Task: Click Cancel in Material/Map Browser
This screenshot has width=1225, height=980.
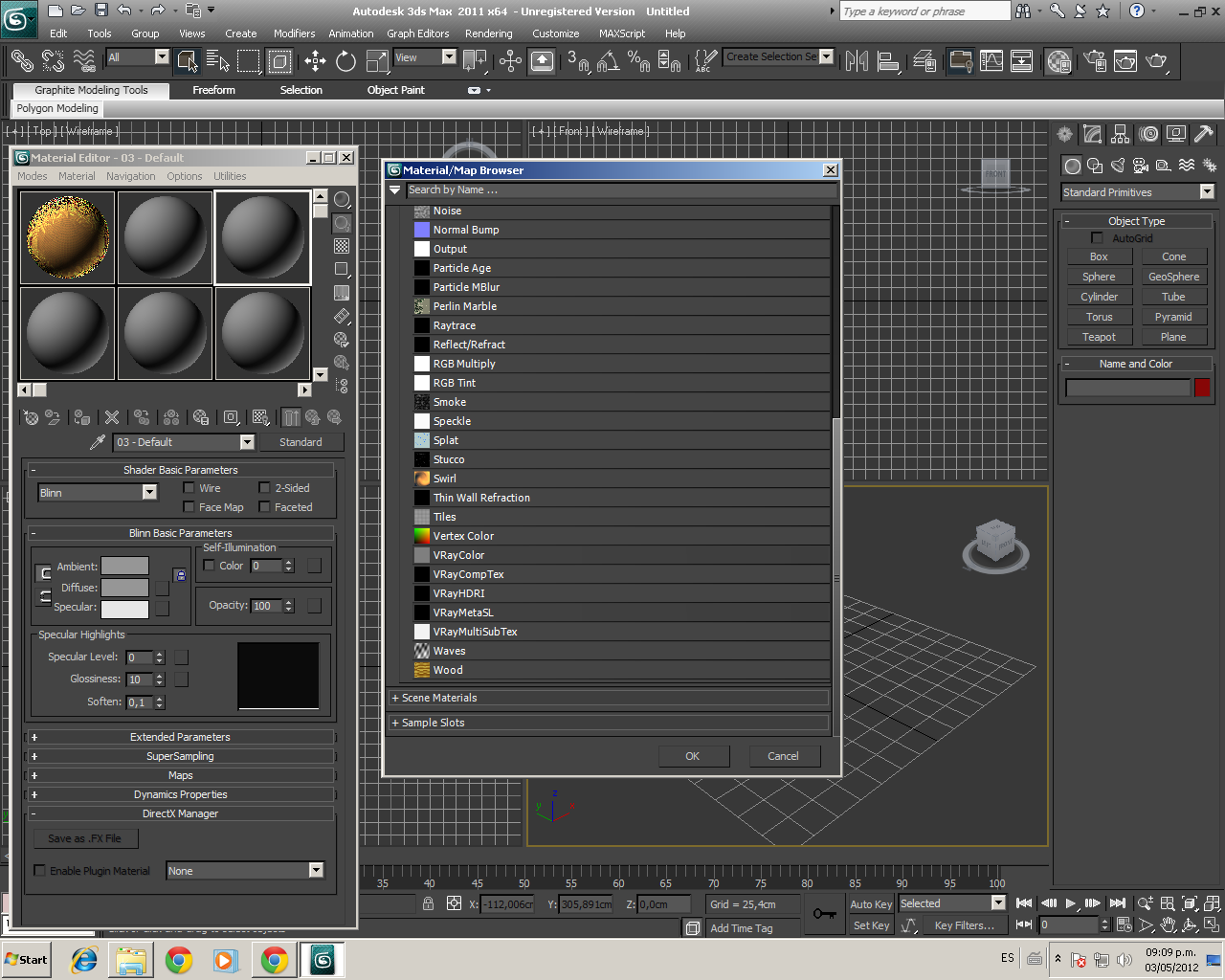Action: 783,756
